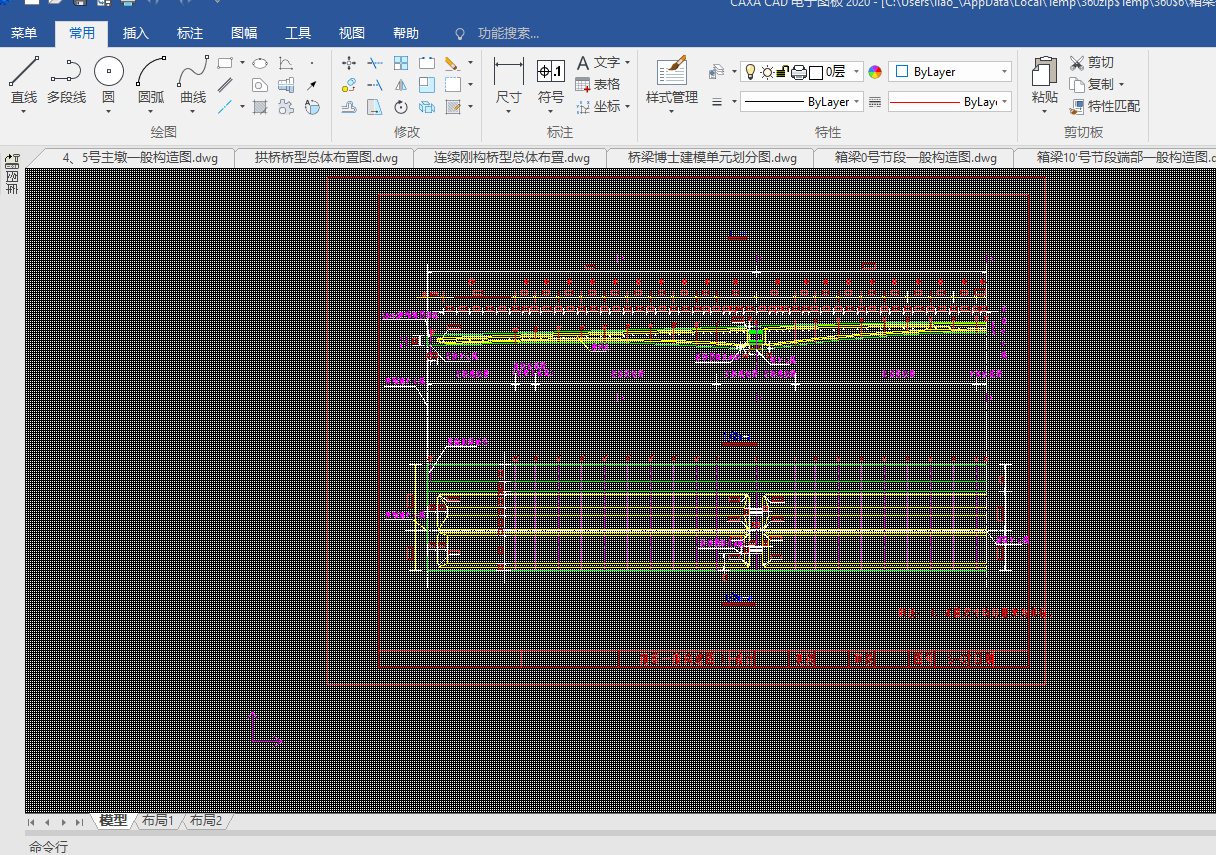Click the hatch fill tool icon
1216x855 pixels.
[x=260, y=107]
